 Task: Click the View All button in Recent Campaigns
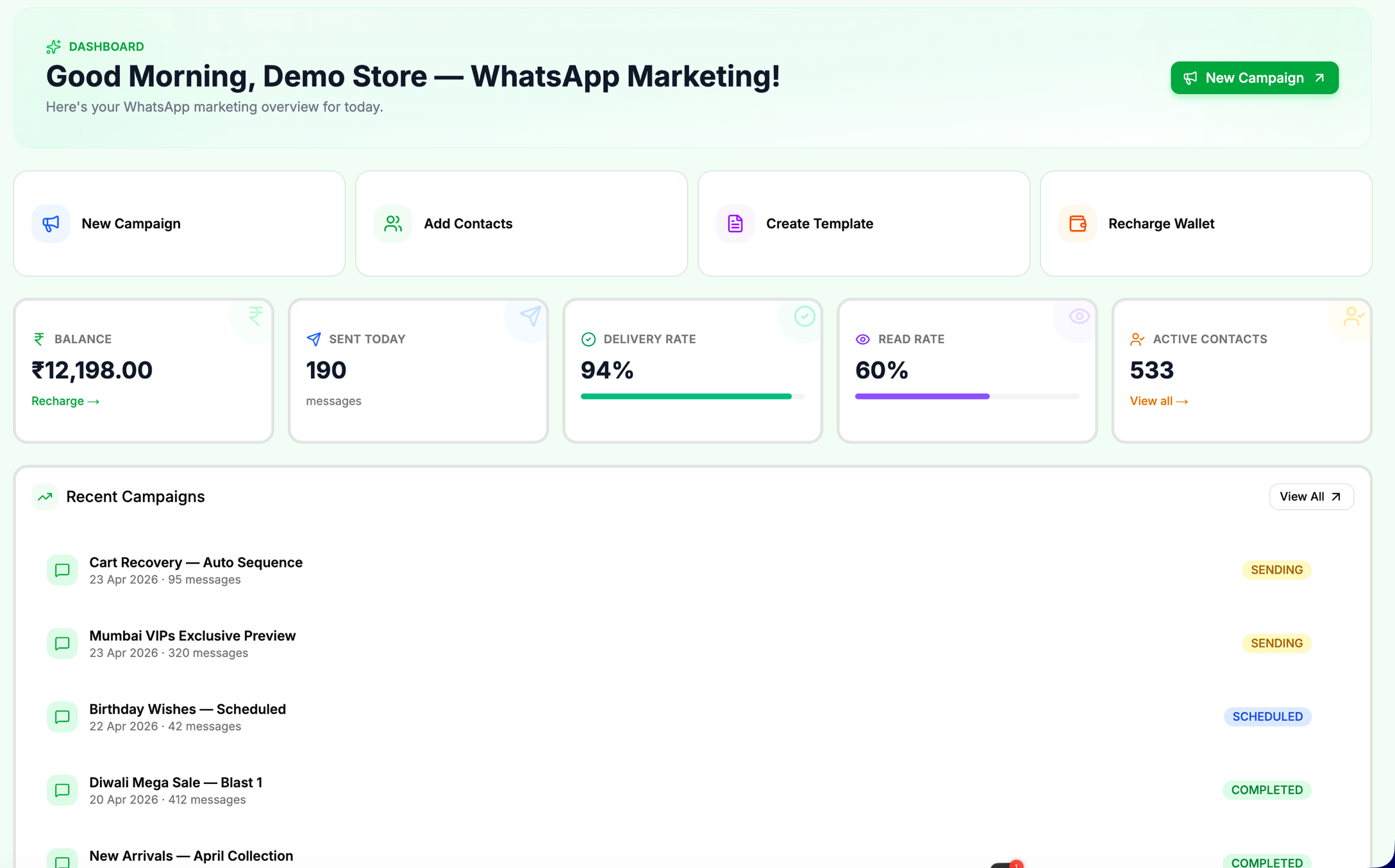pyautogui.click(x=1311, y=497)
